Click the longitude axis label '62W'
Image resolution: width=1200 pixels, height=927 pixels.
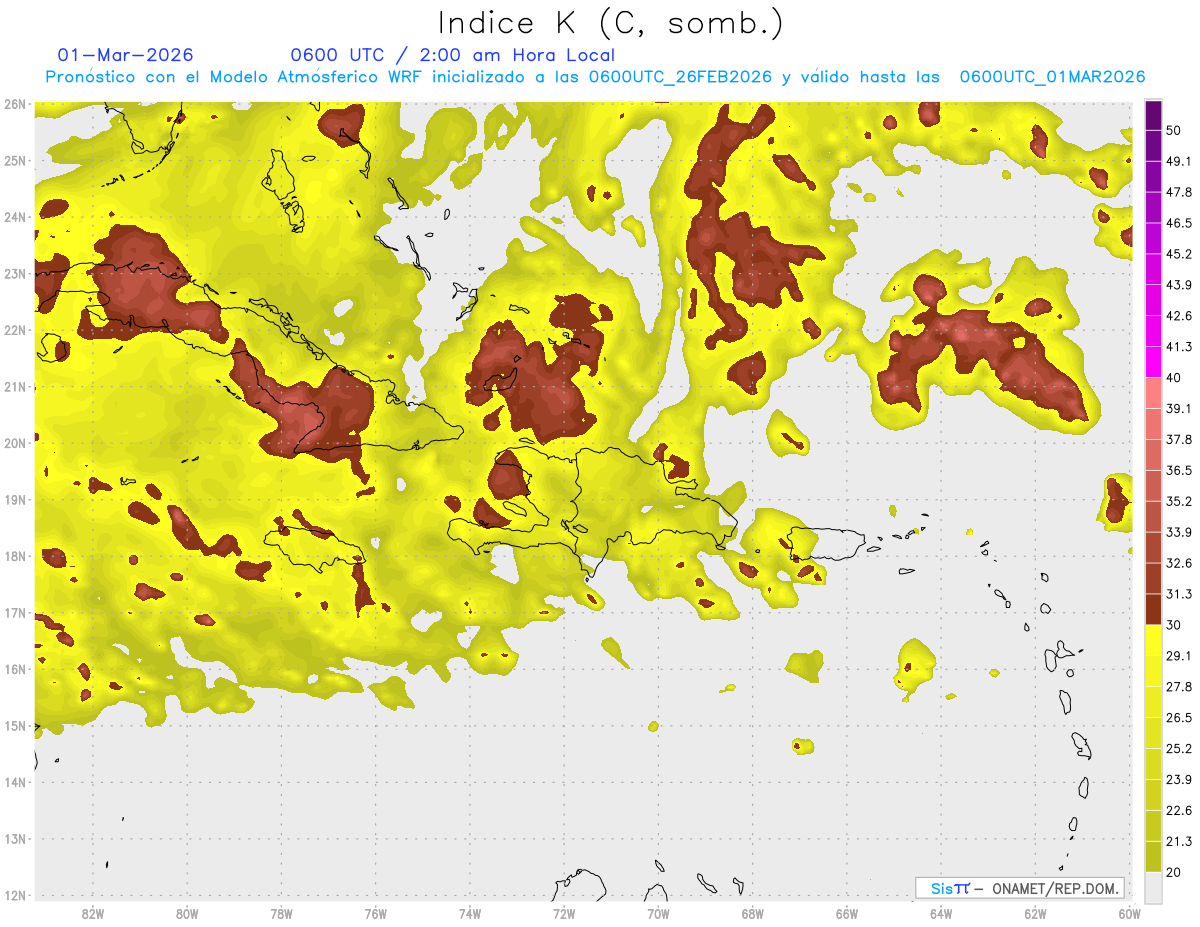tap(1035, 914)
